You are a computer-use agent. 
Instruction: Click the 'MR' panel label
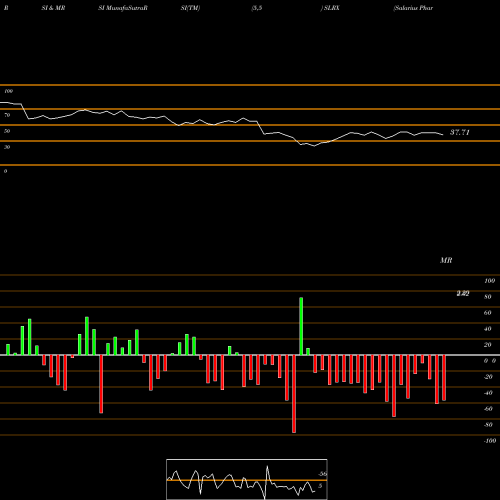tap(446, 260)
